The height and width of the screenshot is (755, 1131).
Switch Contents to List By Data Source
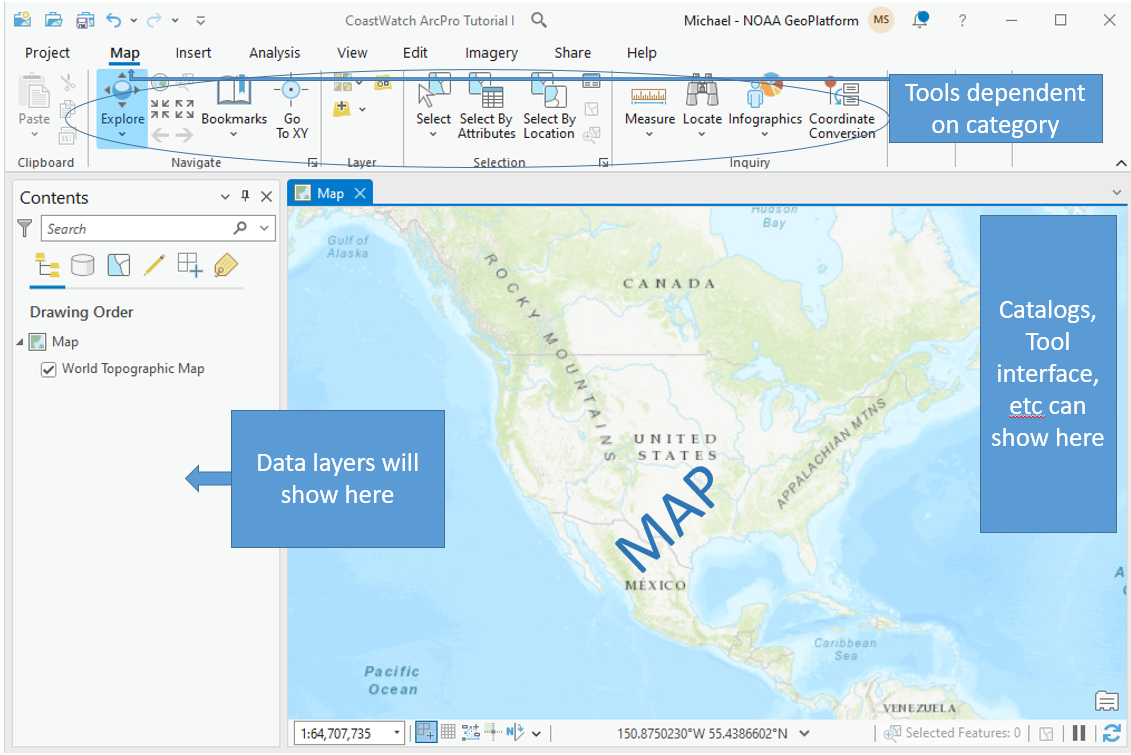click(x=83, y=264)
